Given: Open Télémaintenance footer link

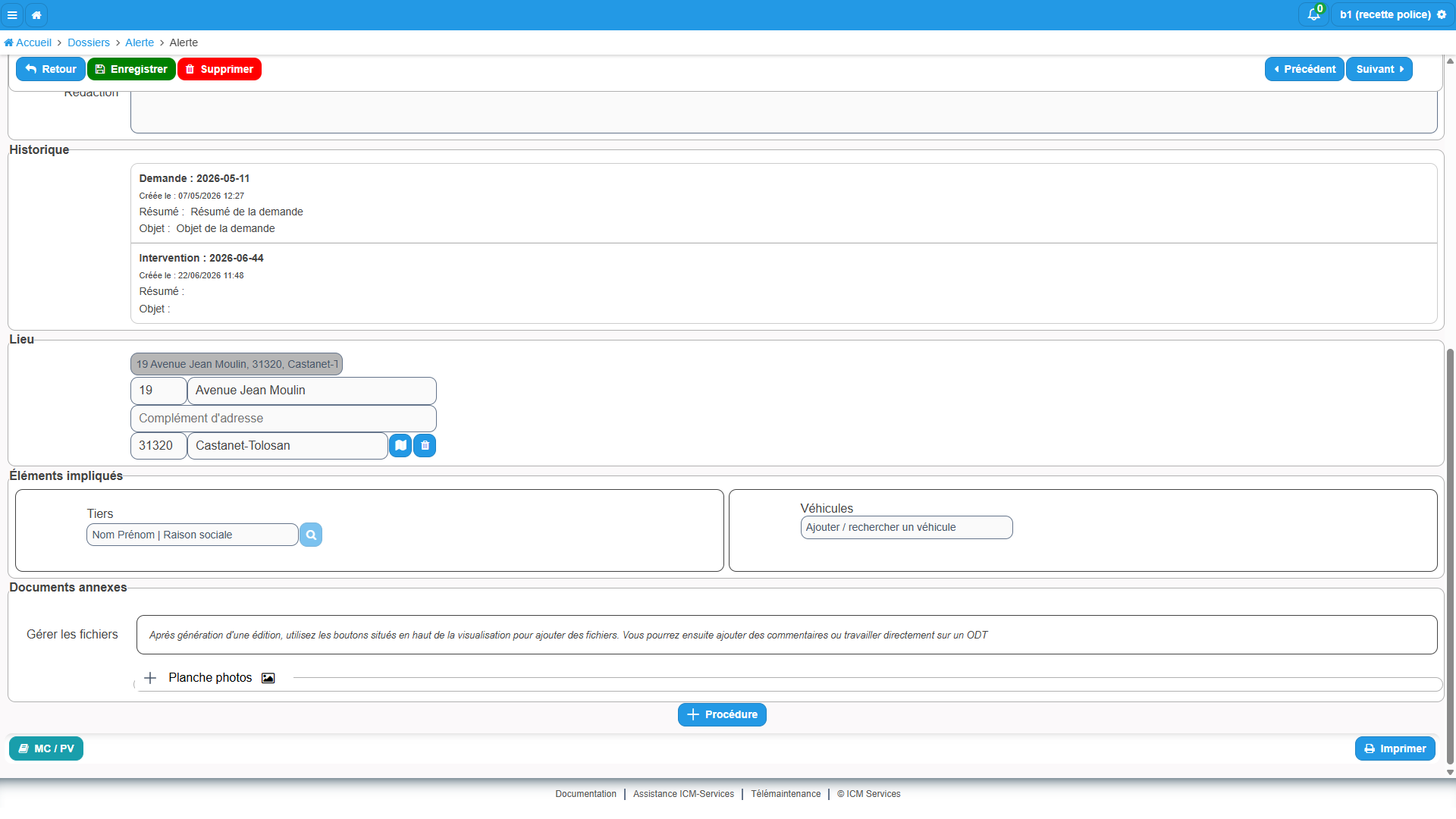Looking at the screenshot, I should 786,794.
